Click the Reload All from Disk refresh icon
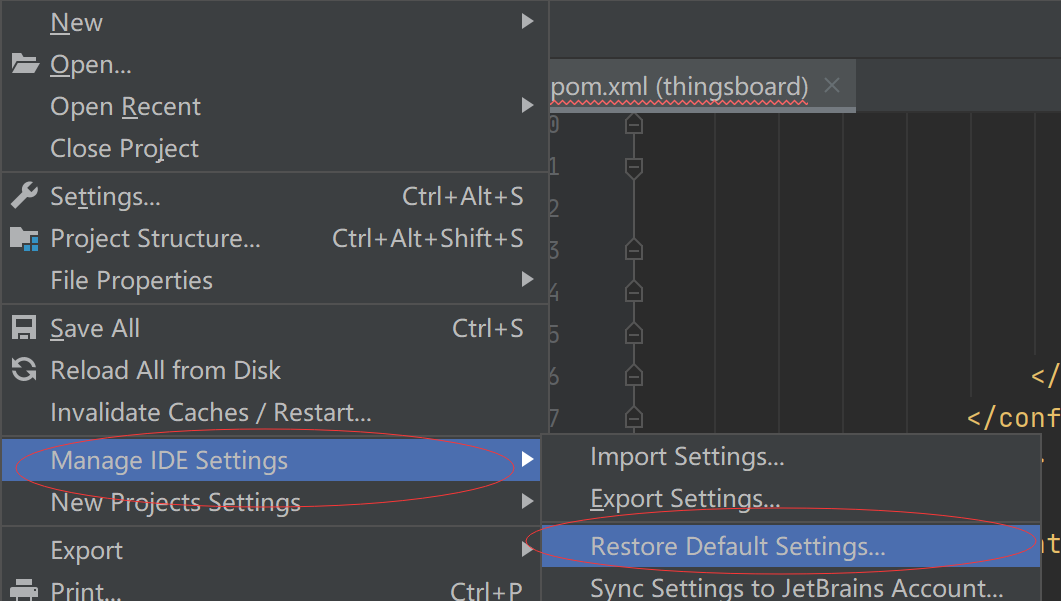This screenshot has width=1061, height=601. click(x=24, y=369)
